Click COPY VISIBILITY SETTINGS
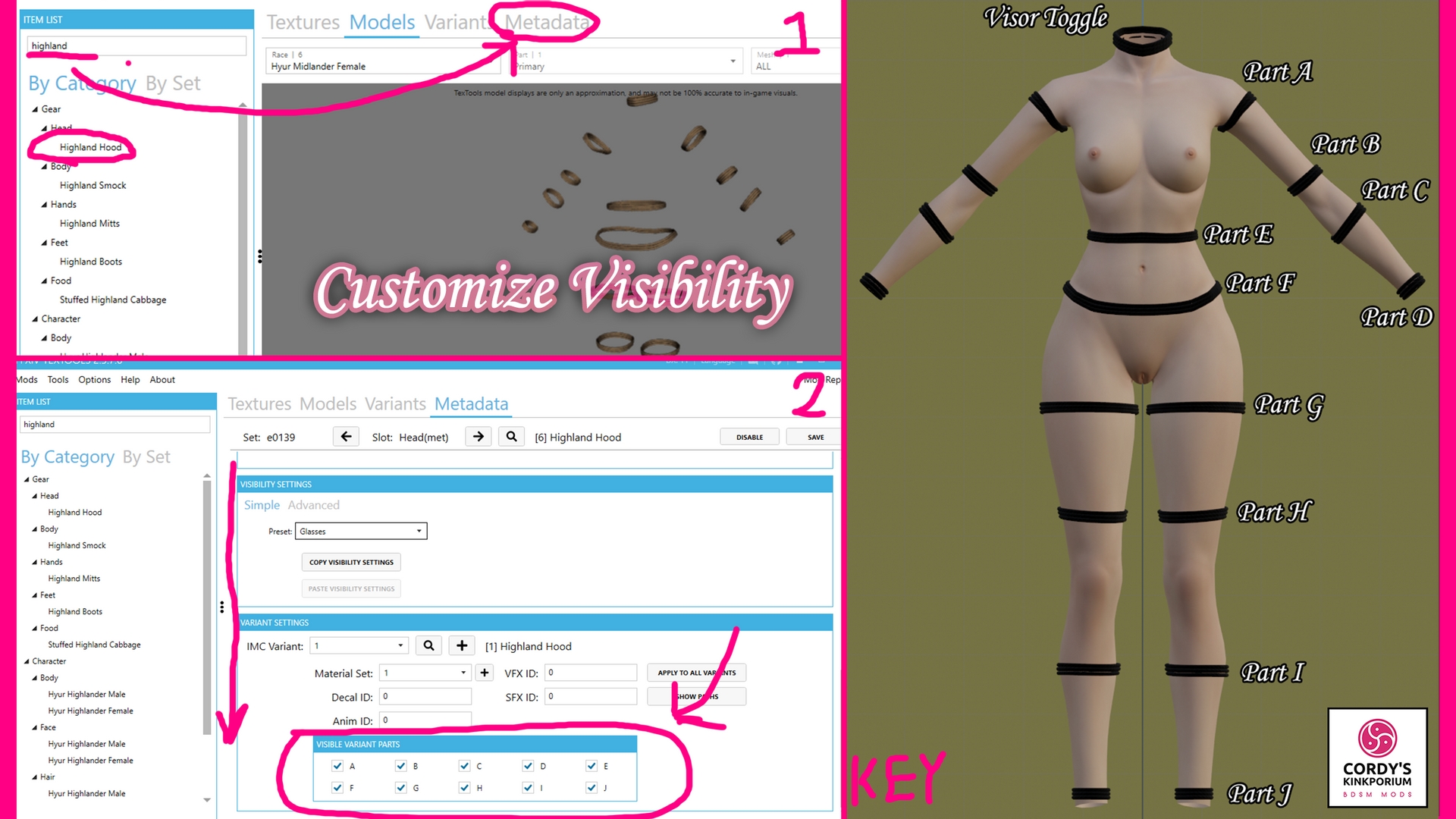 coord(351,562)
